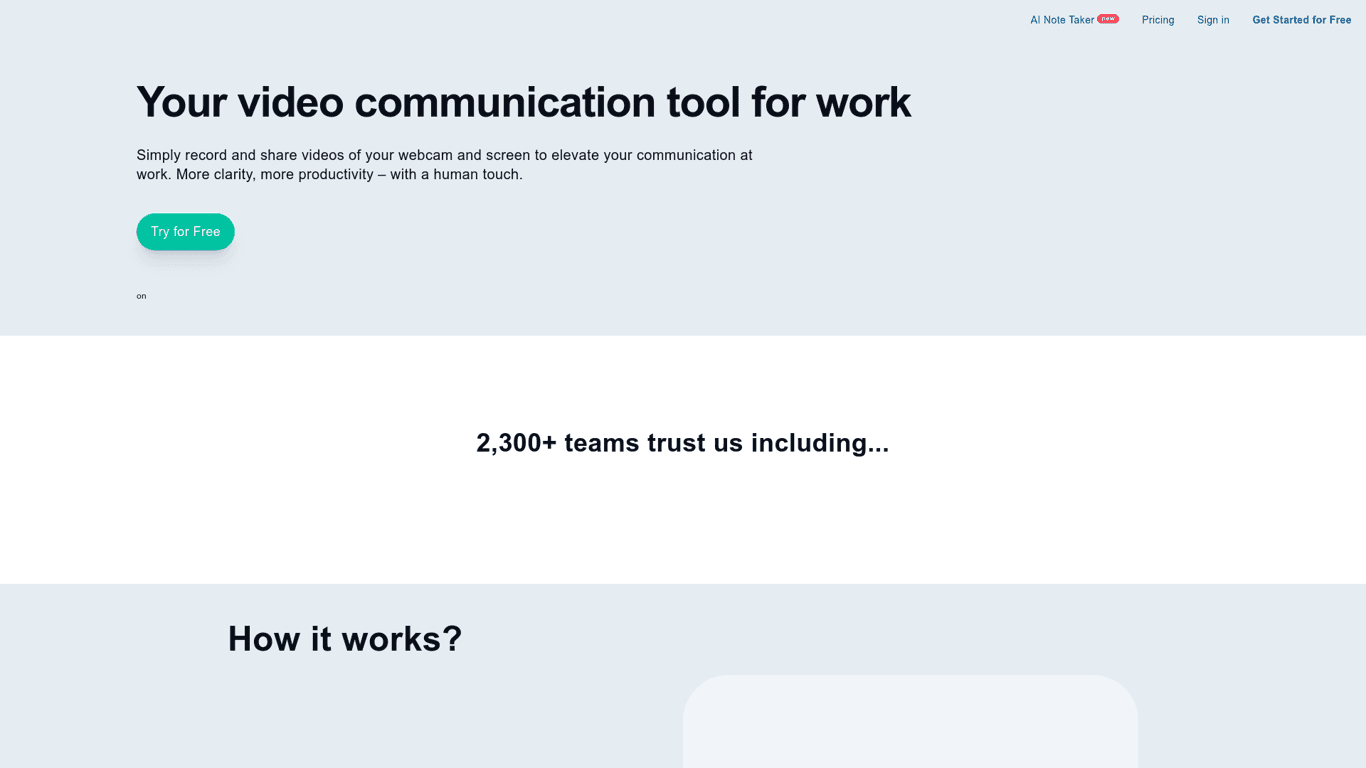1366x768 pixels.
Task: Go to the Pricing page
Action: [1158, 20]
